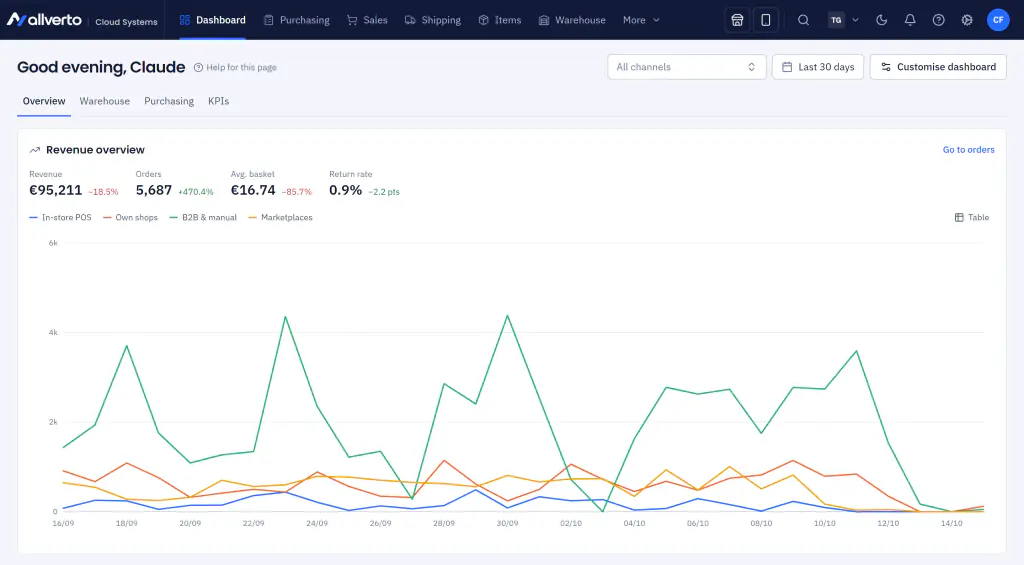Open the search magnifier icon
Screen dimensions: 1024x565
803,20
